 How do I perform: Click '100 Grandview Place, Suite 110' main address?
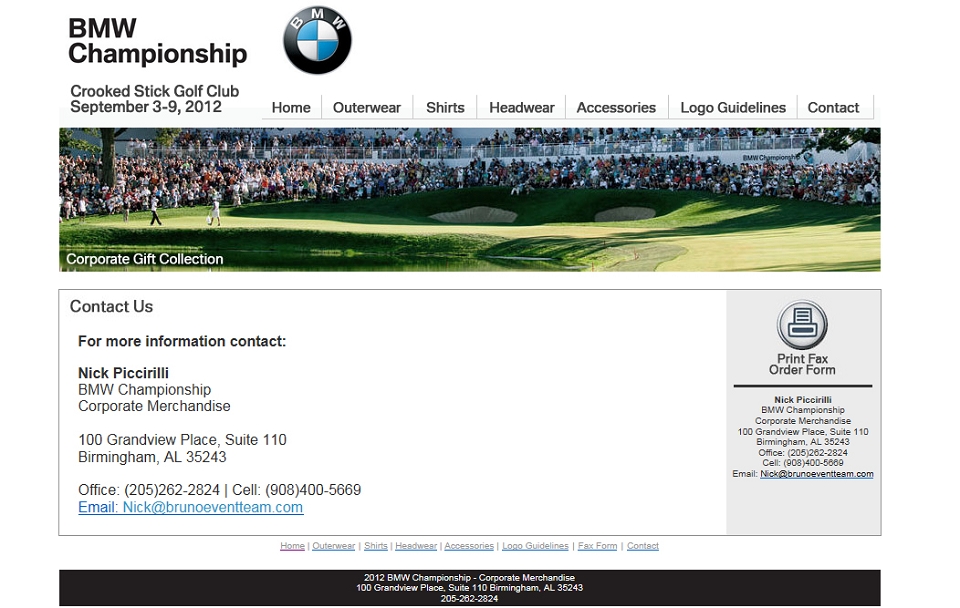tap(182, 440)
